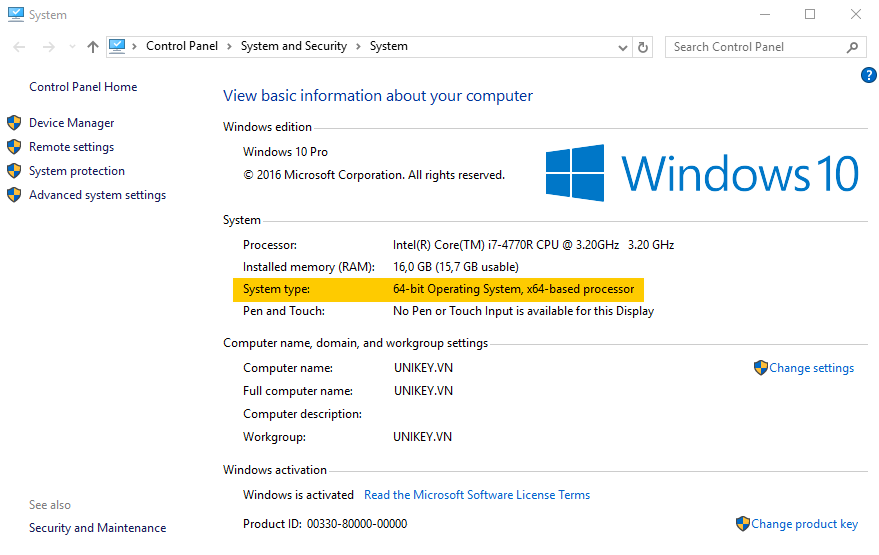Open the address bar history dropdown
879x555 pixels.
622,48
